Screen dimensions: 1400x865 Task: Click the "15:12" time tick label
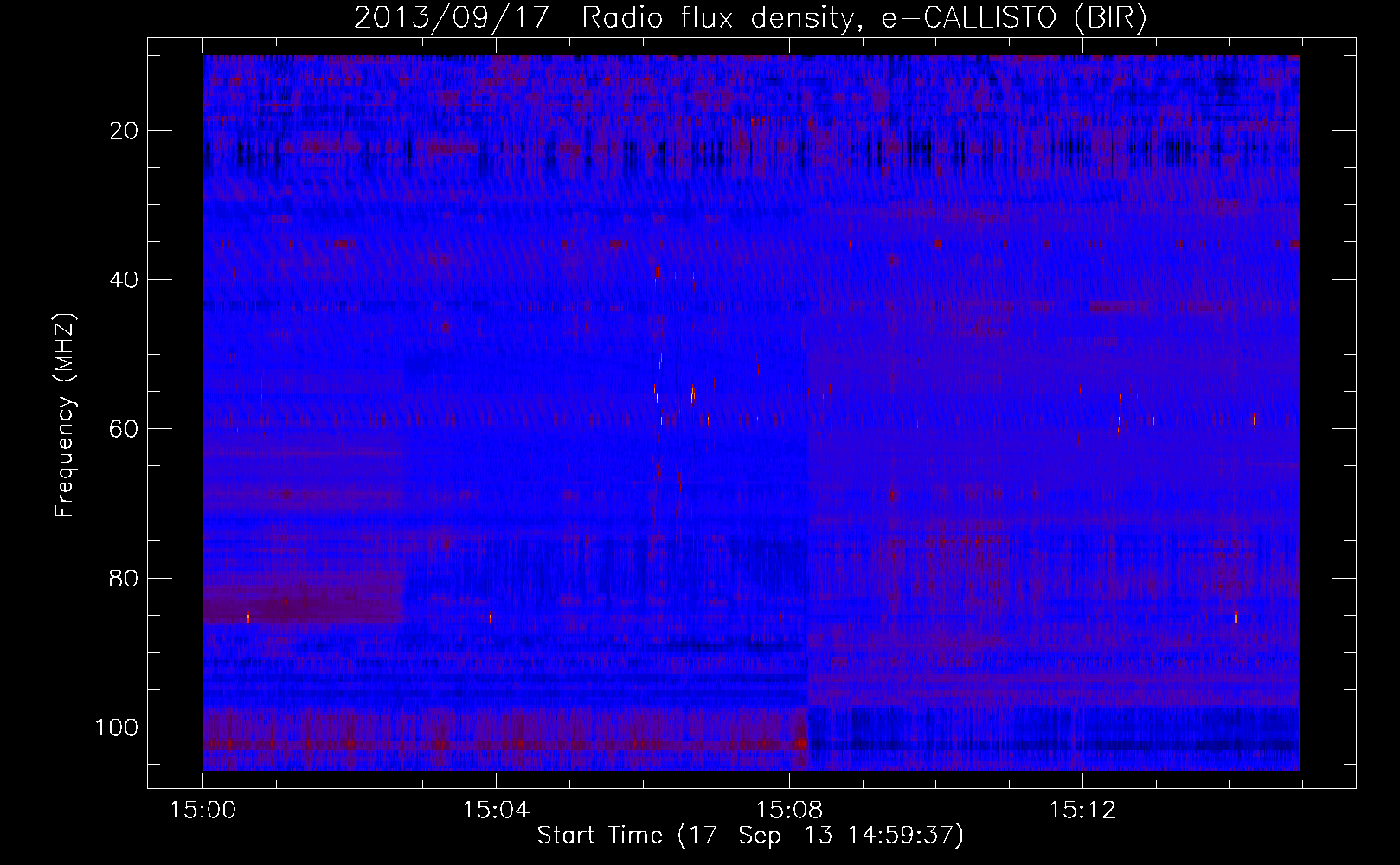click(1082, 811)
